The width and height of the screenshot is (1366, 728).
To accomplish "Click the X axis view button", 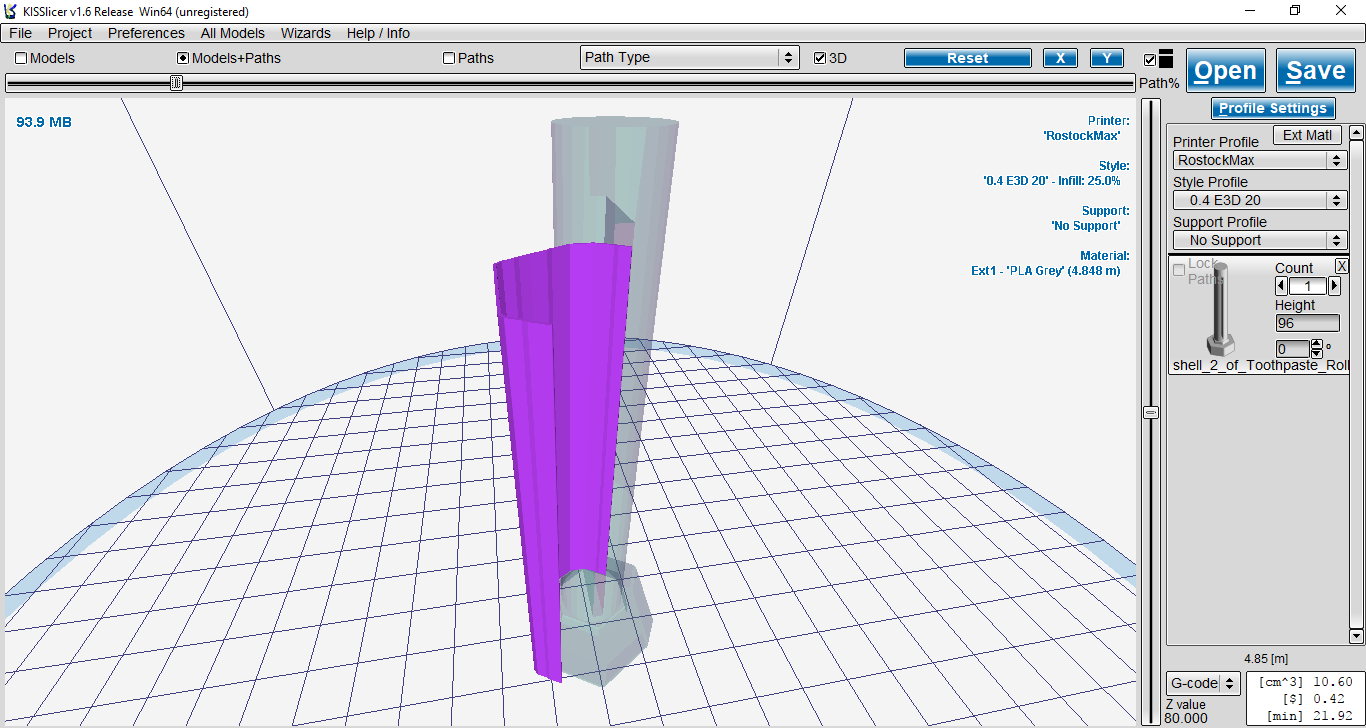I will 1060,58.
